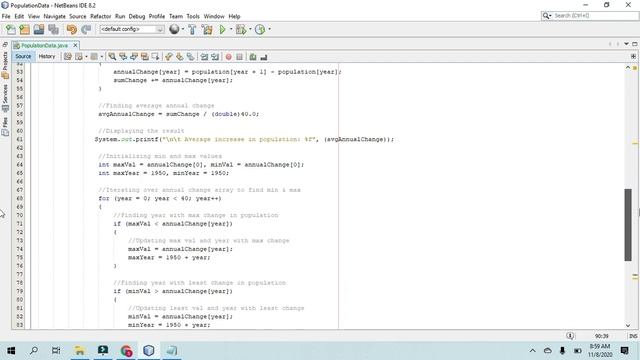The image size is (640, 360).
Task: Open the Tools menu
Action: pyautogui.click(x=193, y=16)
